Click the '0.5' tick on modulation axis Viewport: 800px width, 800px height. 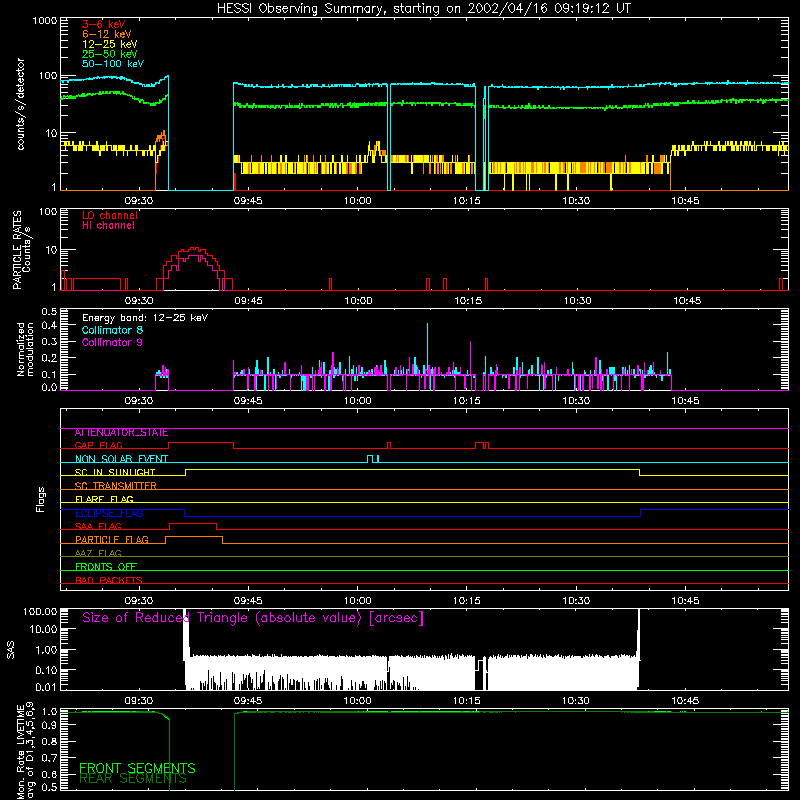tap(49, 311)
